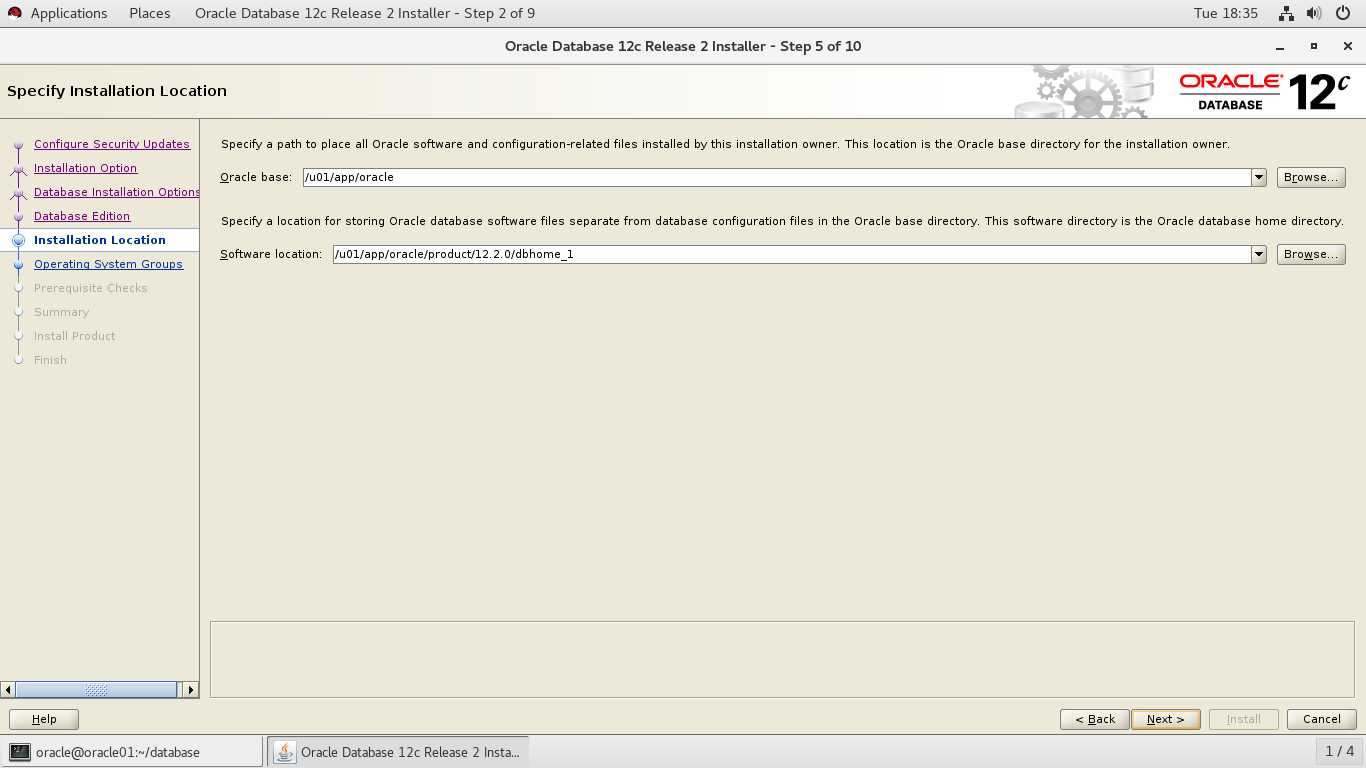Browse for the Software location directory

(1311, 254)
